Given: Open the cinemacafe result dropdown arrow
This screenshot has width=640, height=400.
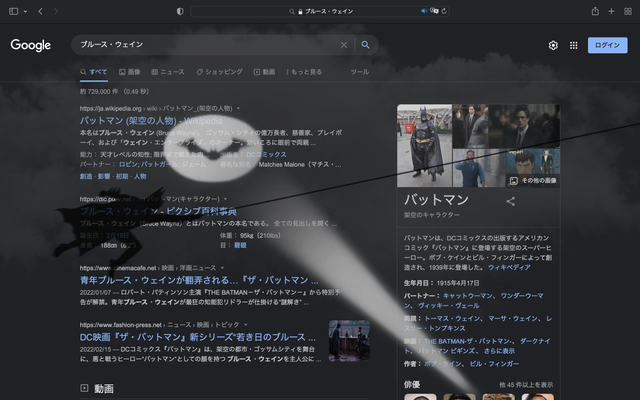Looking at the screenshot, I should click(222, 268).
